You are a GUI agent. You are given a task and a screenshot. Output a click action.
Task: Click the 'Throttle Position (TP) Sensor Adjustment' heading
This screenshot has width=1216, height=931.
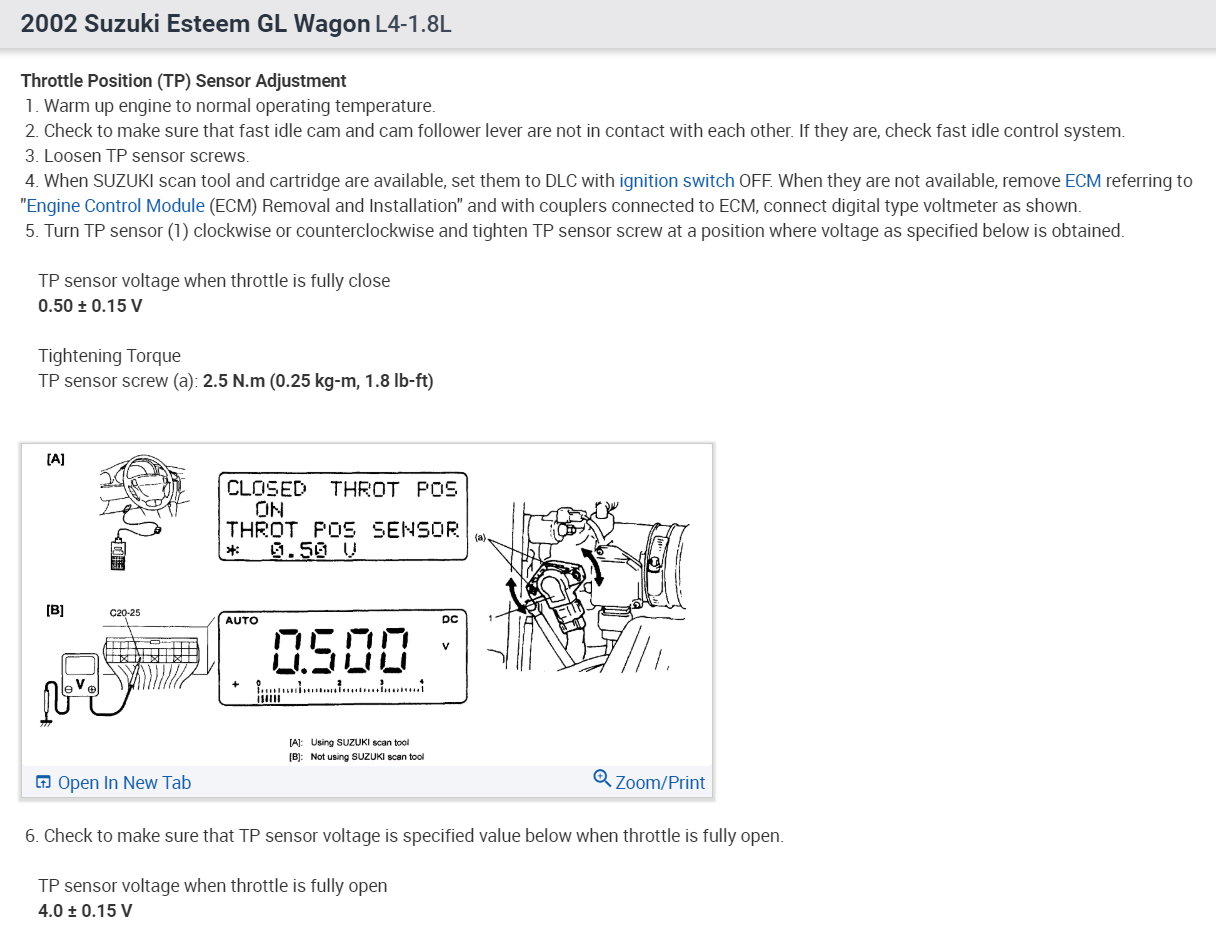coord(183,81)
